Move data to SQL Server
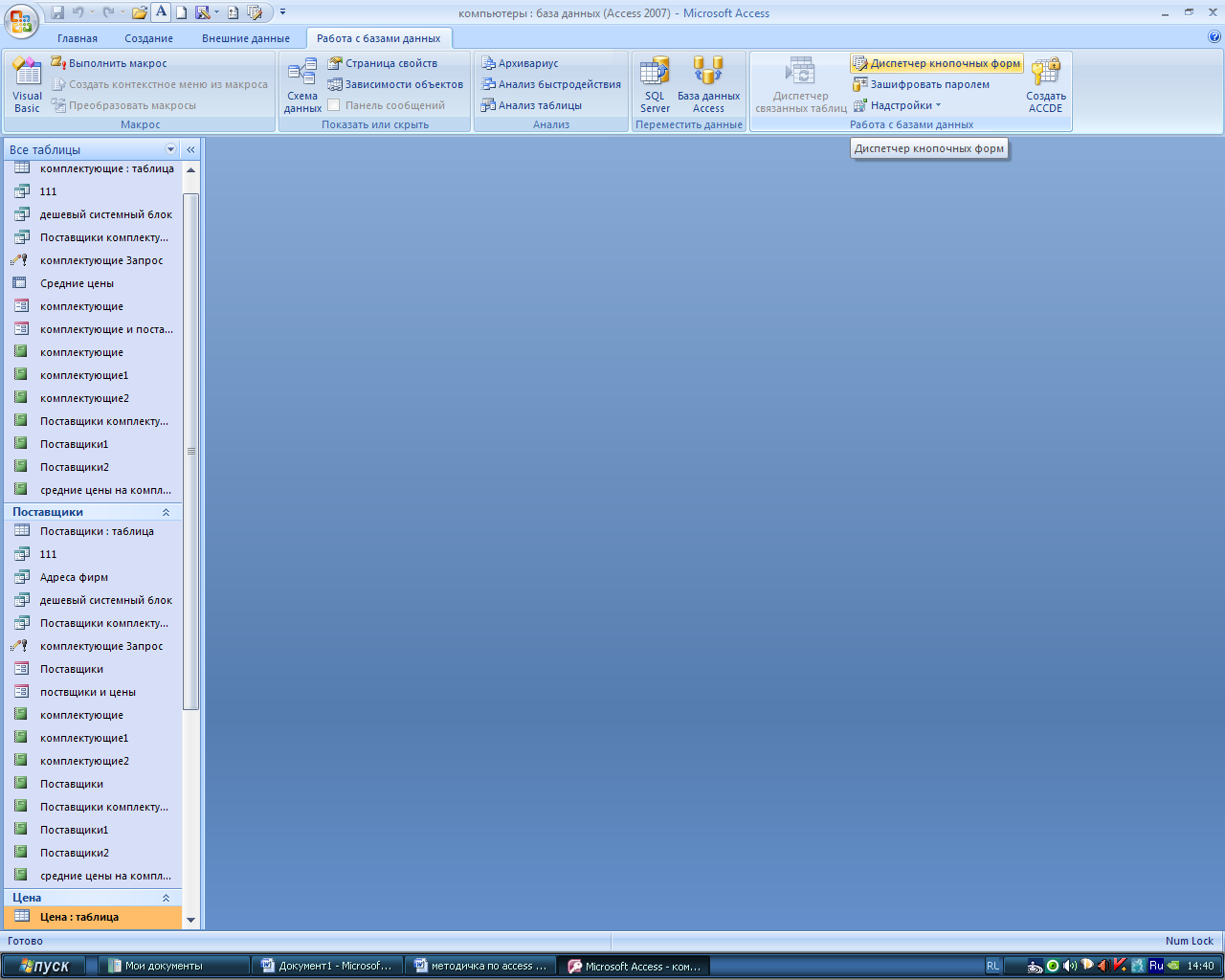Viewport: 1225px width, 980px height. tap(655, 85)
